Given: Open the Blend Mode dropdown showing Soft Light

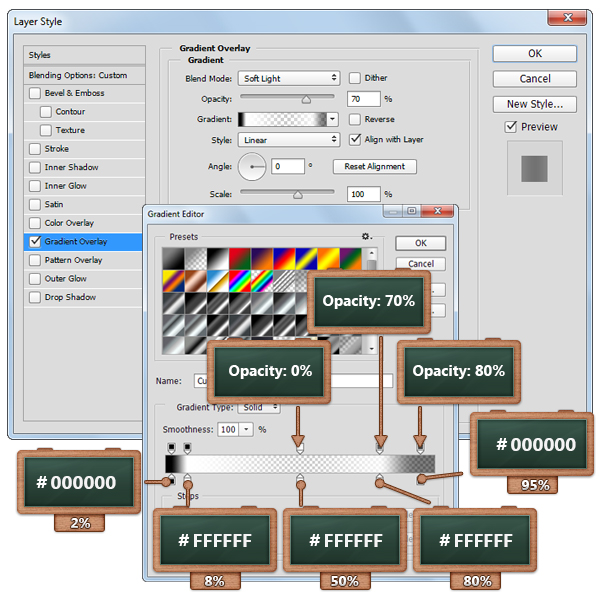Looking at the screenshot, I should [290, 78].
